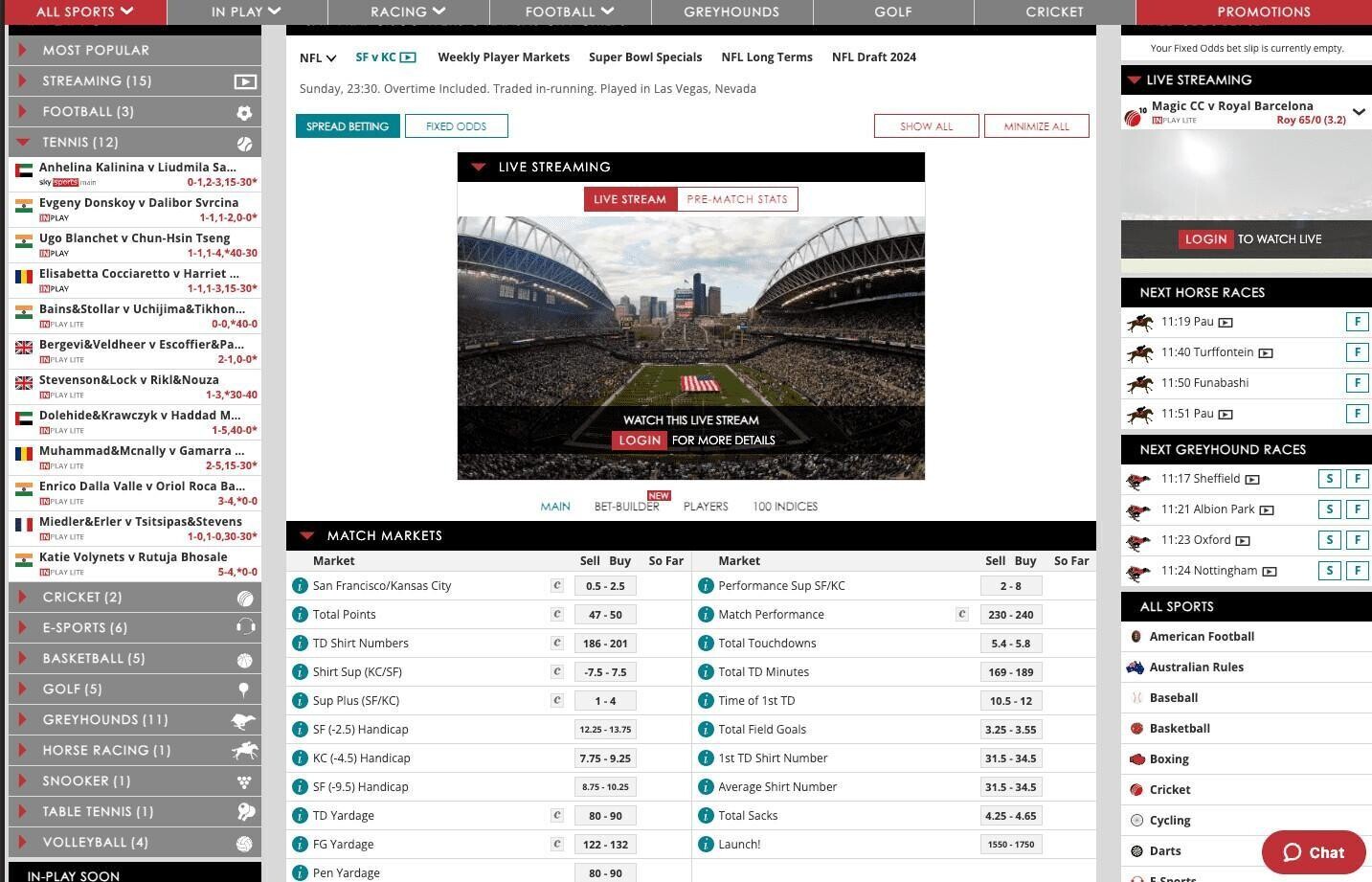Click the tennis ball icon in sidebar
This screenshot has height=882, width=1372.
pos(245,143)
